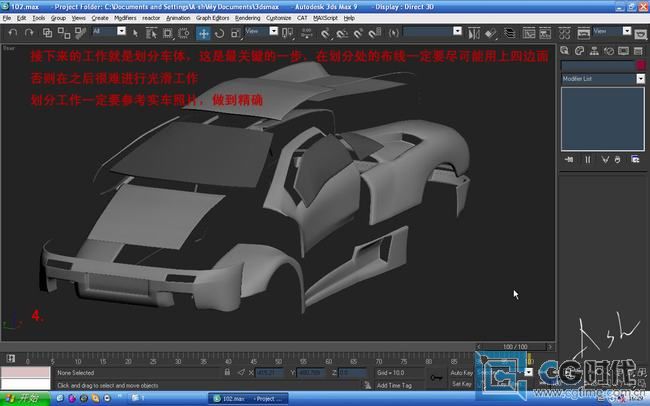The height and width of the screenshot is (406, 650).
Task: Toggle the Select and Manipulate tool
Action: 307,33
